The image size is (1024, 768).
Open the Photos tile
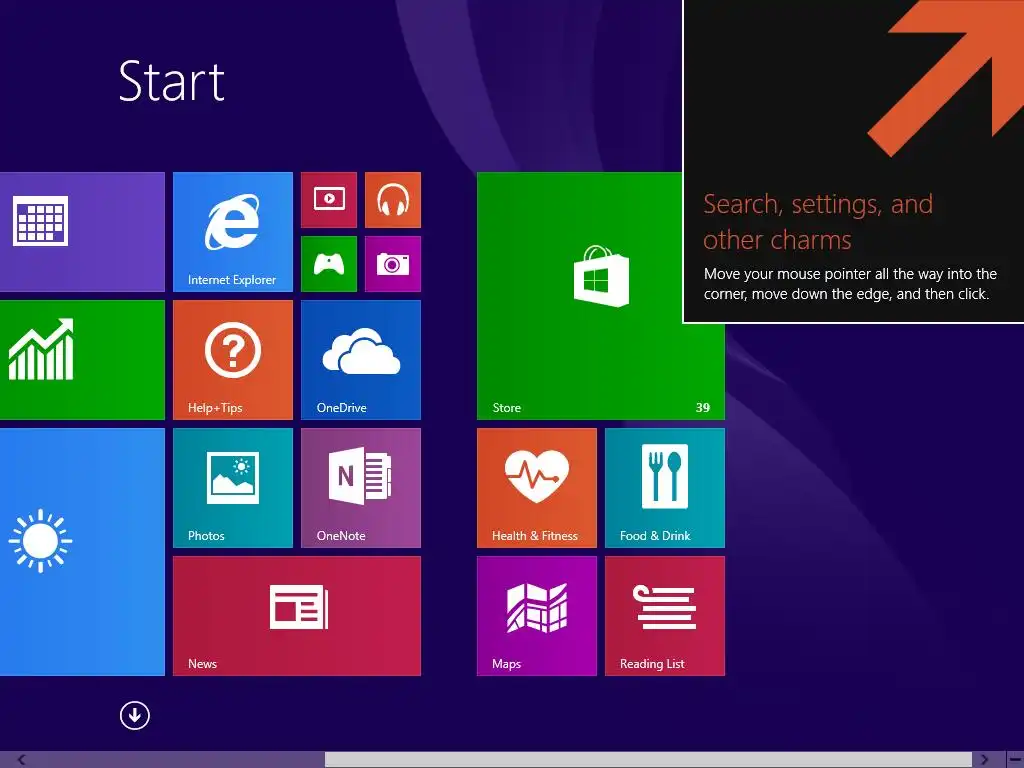(232, 488)
